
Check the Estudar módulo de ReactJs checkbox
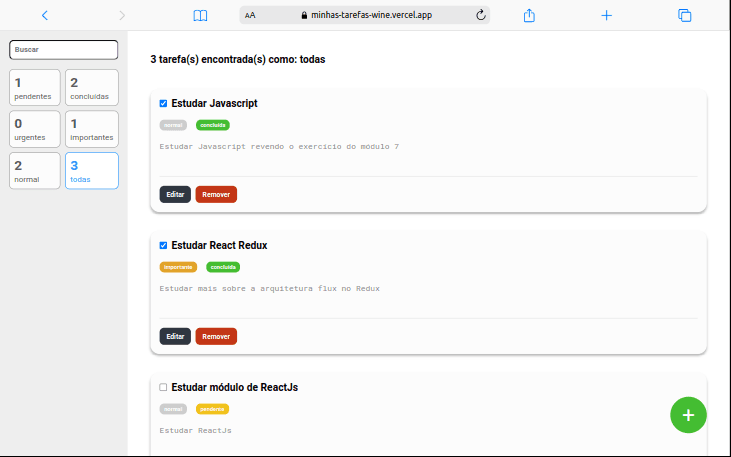[x=163, y=387]
